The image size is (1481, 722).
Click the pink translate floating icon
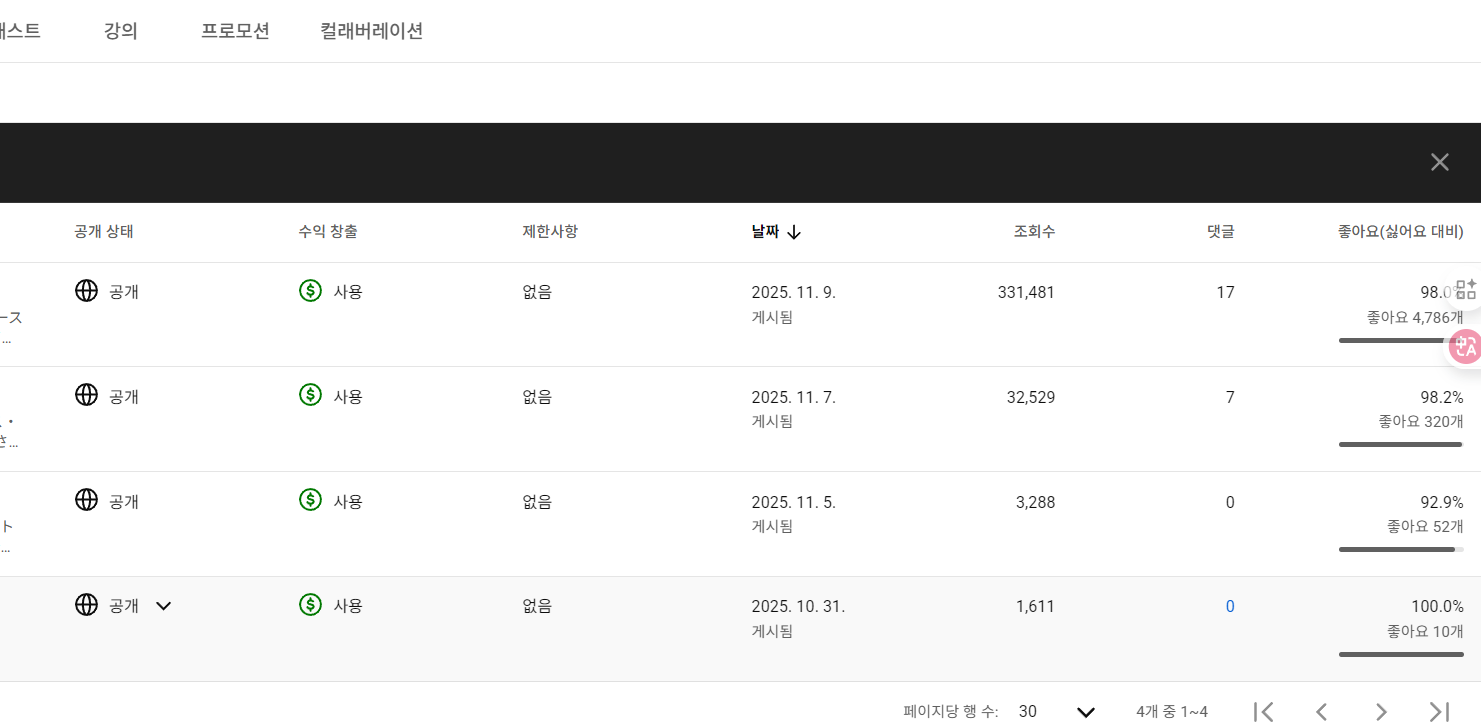(x=1466, y=346)
